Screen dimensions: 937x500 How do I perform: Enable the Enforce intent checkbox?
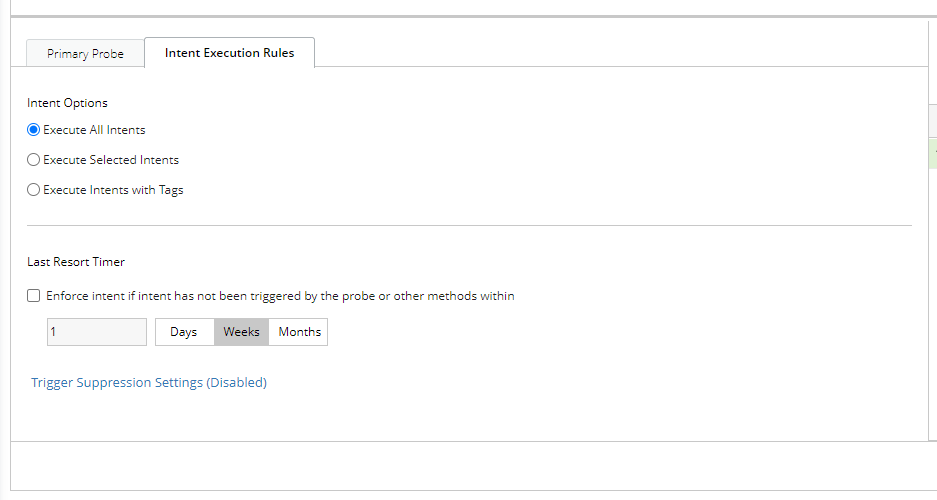click(x=34, y=296)
